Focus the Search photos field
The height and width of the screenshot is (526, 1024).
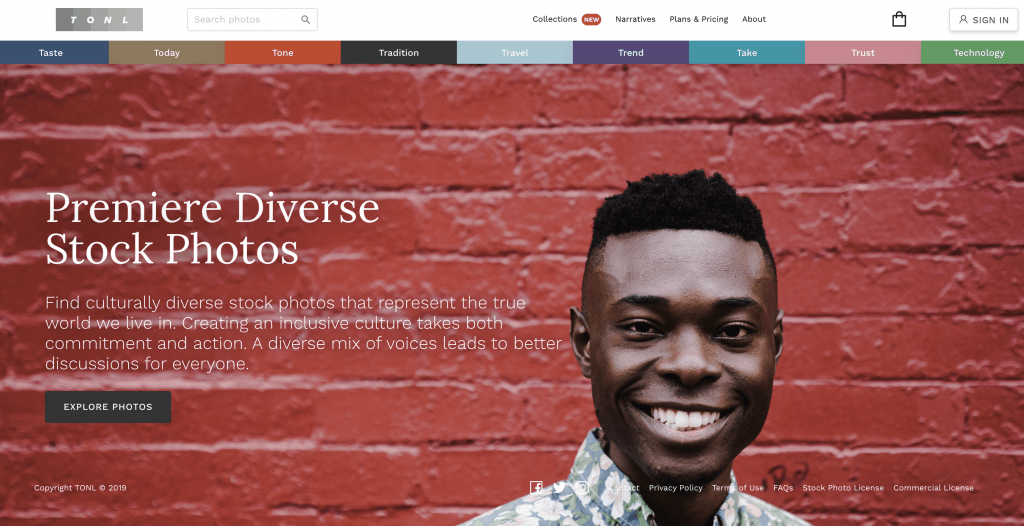pos(252,20)
